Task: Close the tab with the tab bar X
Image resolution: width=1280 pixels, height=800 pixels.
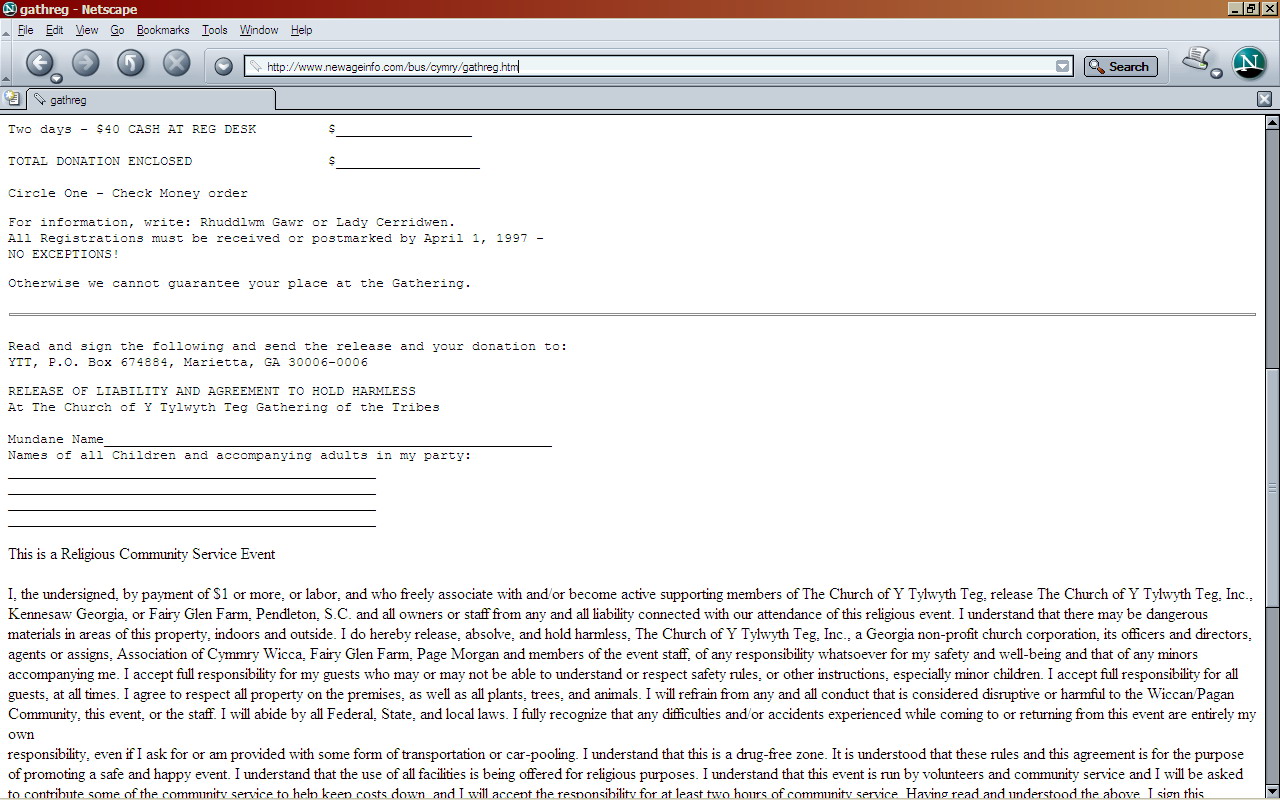Action: [1264, 99]
